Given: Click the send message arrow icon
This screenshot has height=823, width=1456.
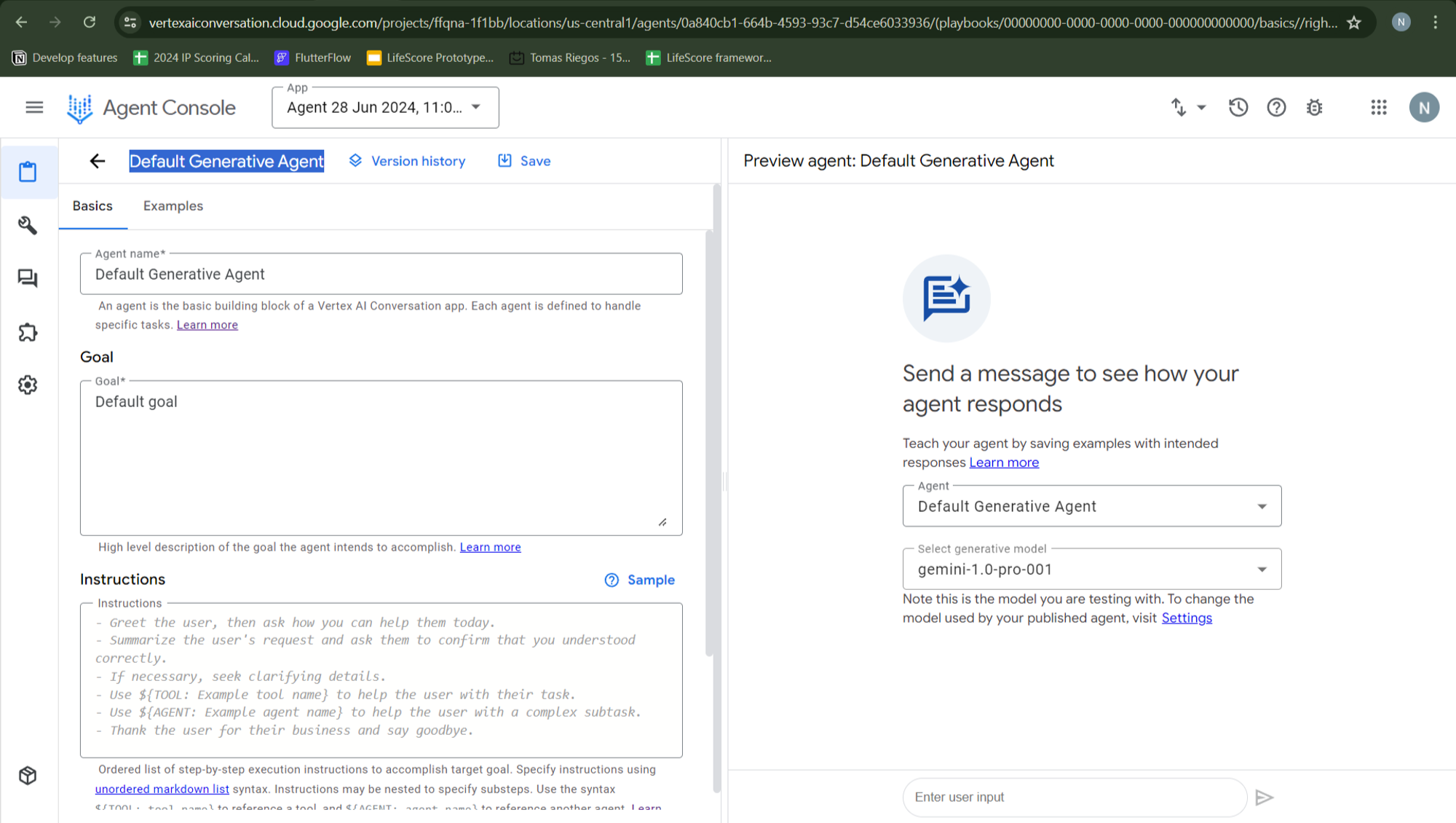Looking at the screenshot, I should click(x=1265, y=798).
